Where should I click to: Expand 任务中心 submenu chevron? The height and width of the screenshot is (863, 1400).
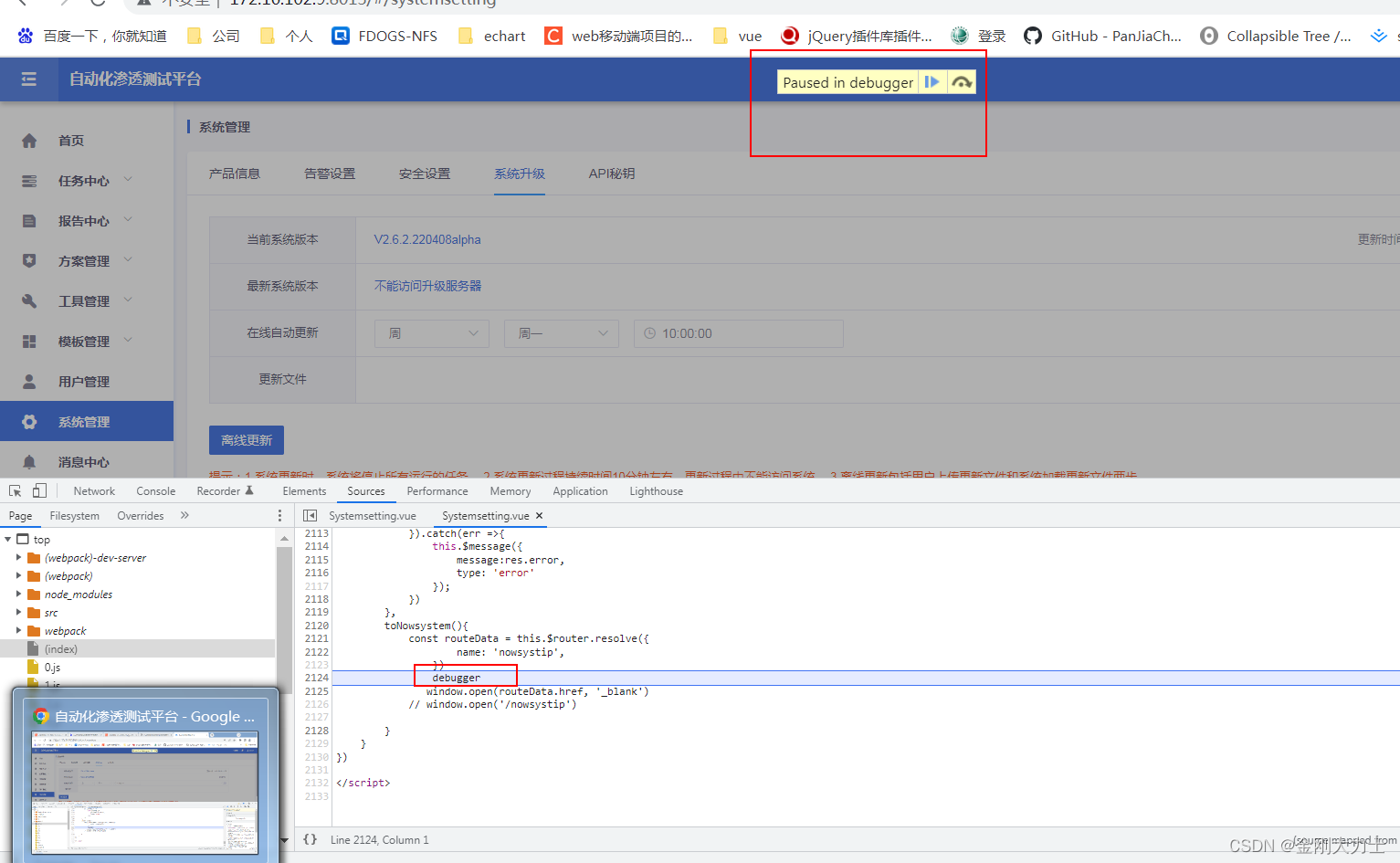coord(128,180)
